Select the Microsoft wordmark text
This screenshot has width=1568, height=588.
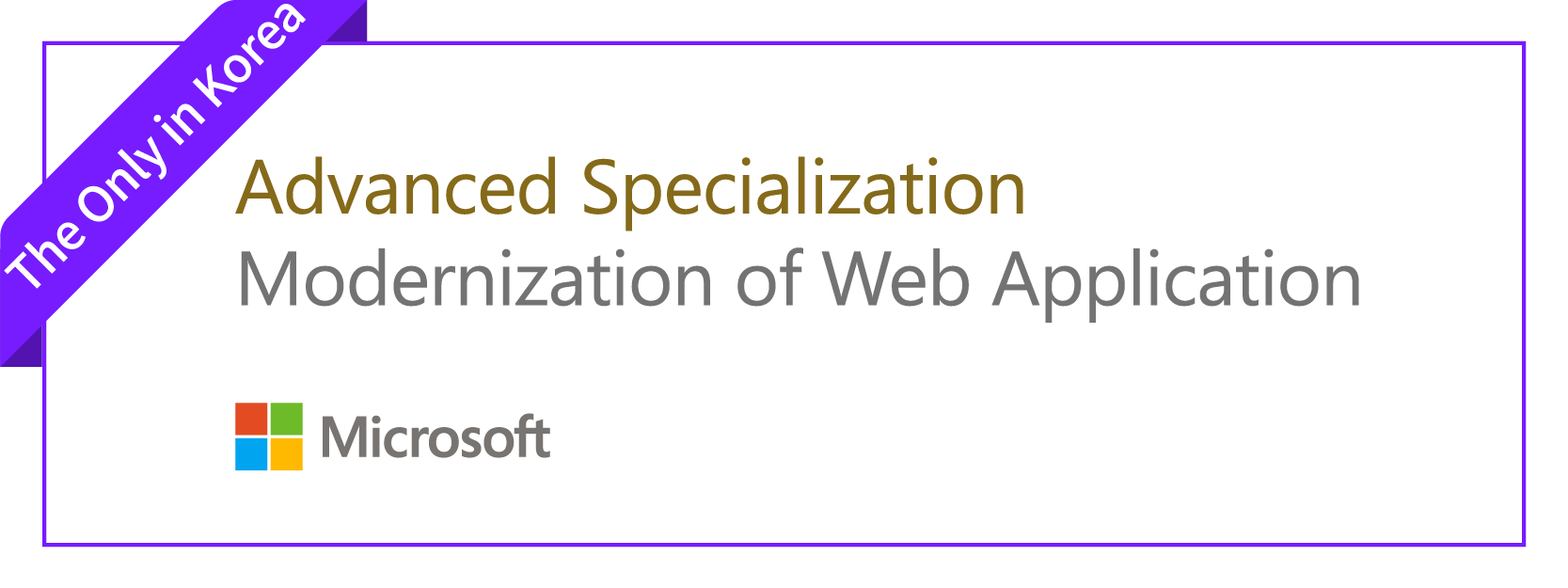(x=436, y=437)
